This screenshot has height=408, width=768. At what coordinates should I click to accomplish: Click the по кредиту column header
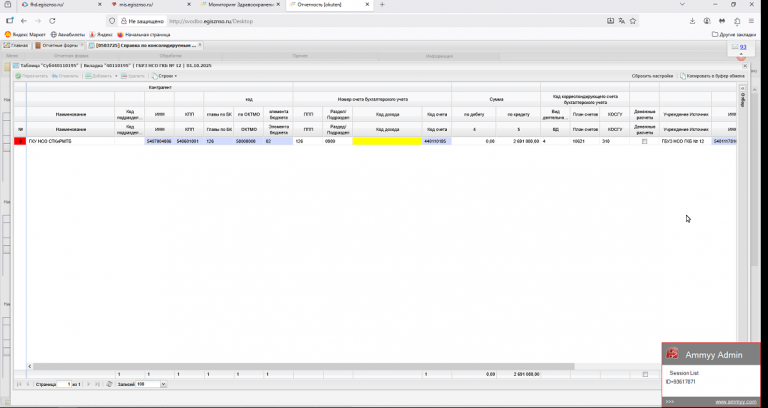coord(518,114)
